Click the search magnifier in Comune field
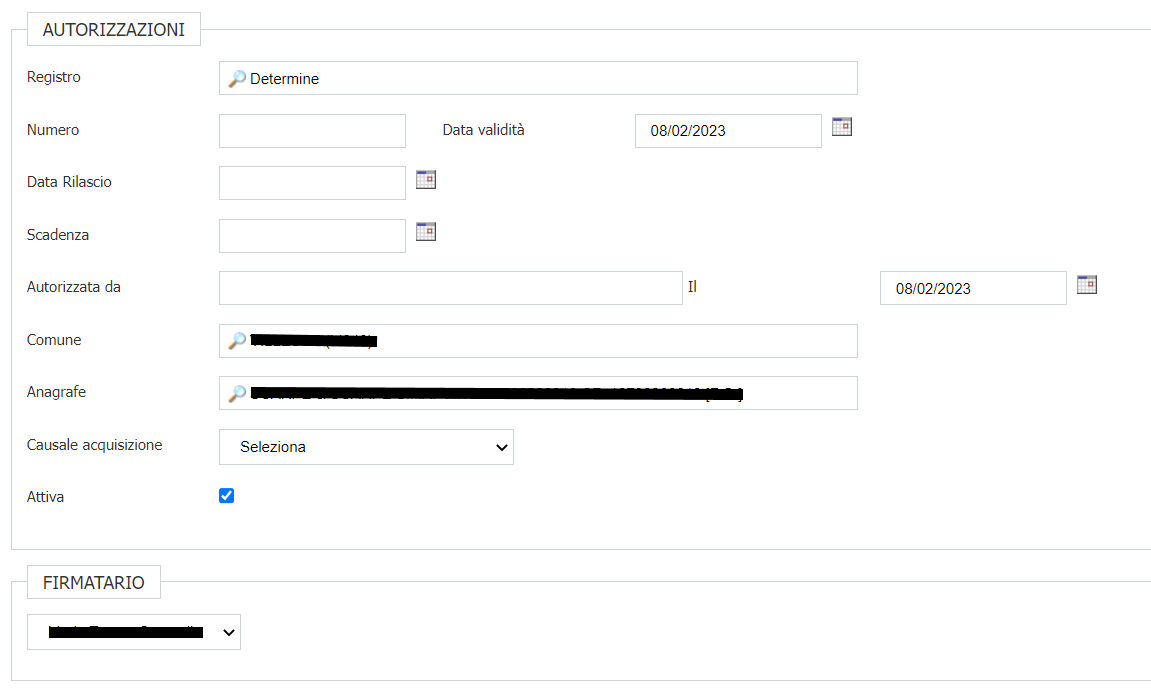 pos(237,341)
